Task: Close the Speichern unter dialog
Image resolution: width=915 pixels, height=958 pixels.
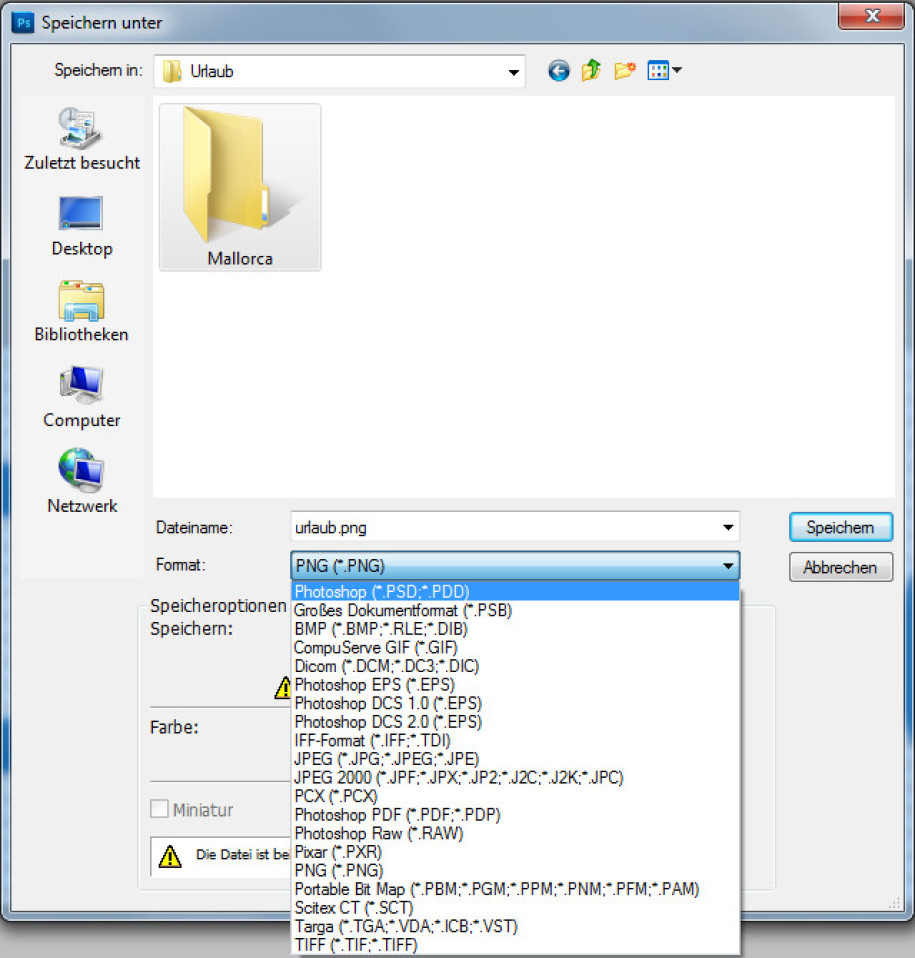Action: pos(871,15)
